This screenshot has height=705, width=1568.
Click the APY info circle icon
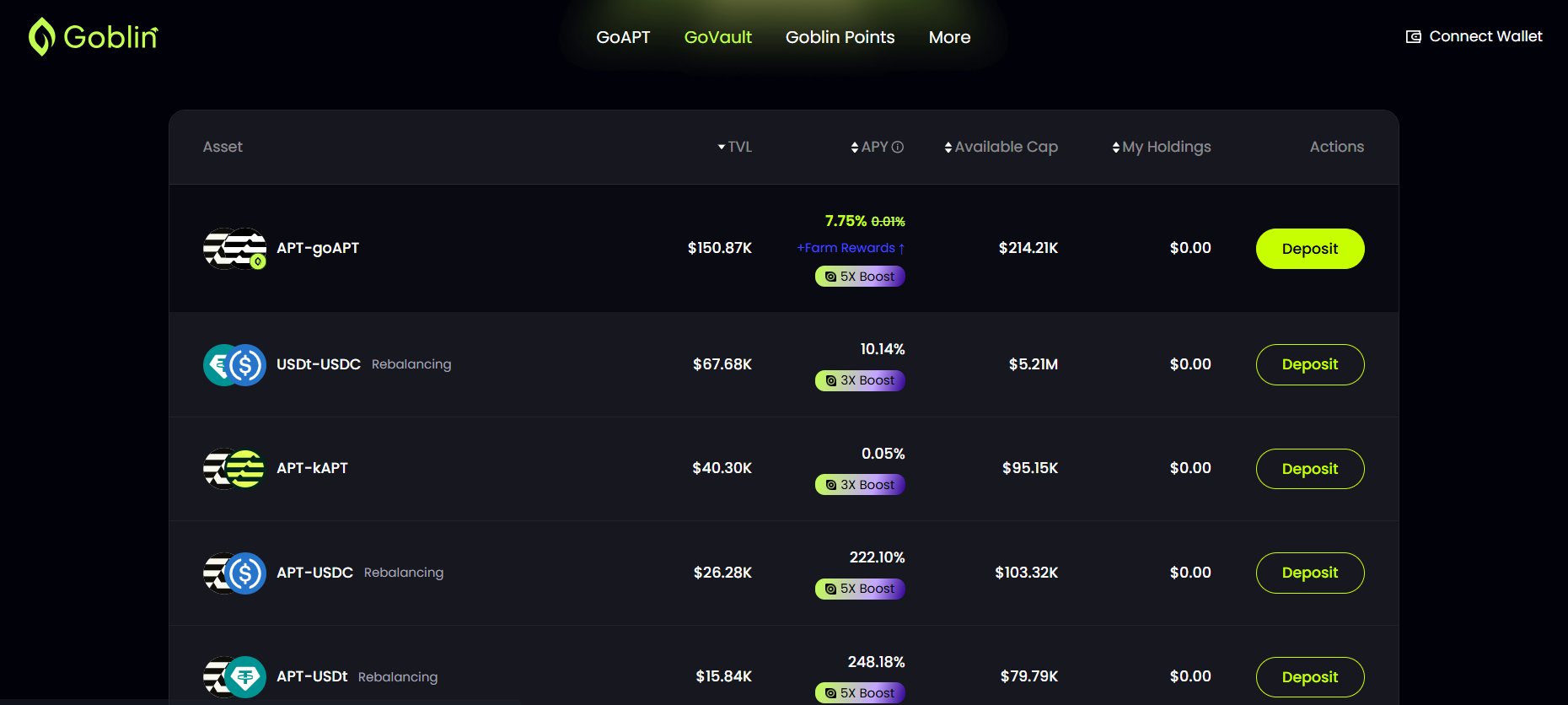point(898,147)
